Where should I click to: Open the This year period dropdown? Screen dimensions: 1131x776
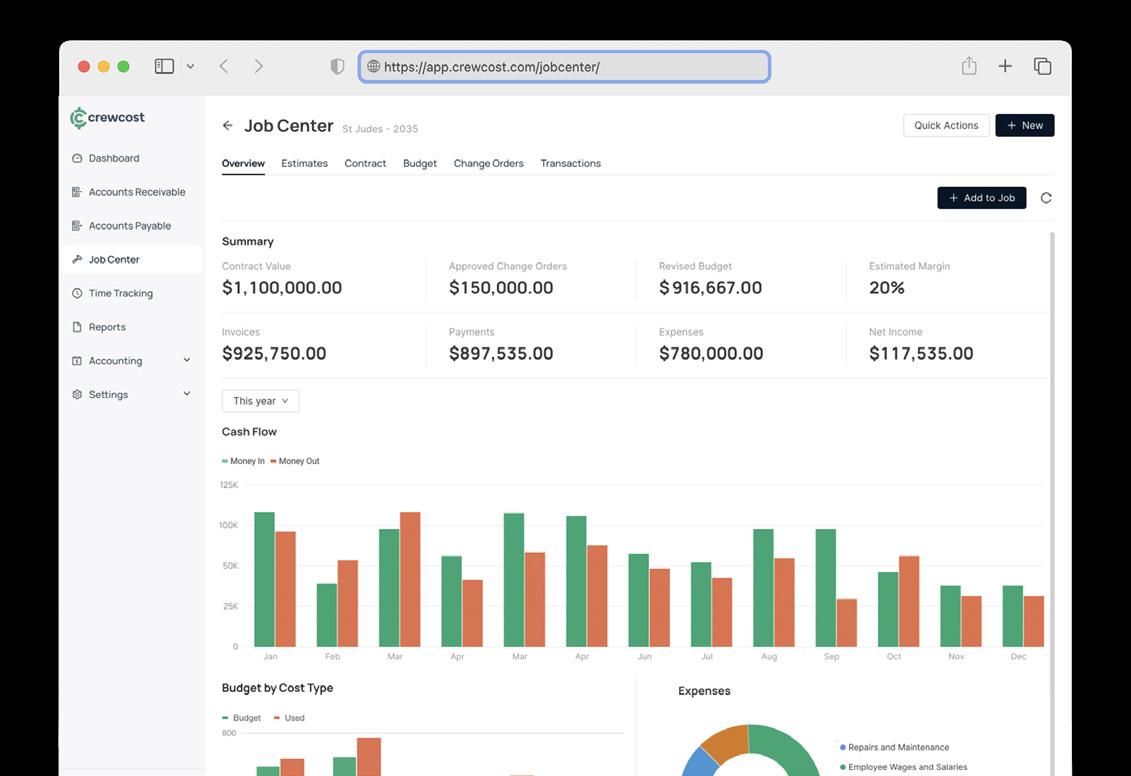[260, 401]
